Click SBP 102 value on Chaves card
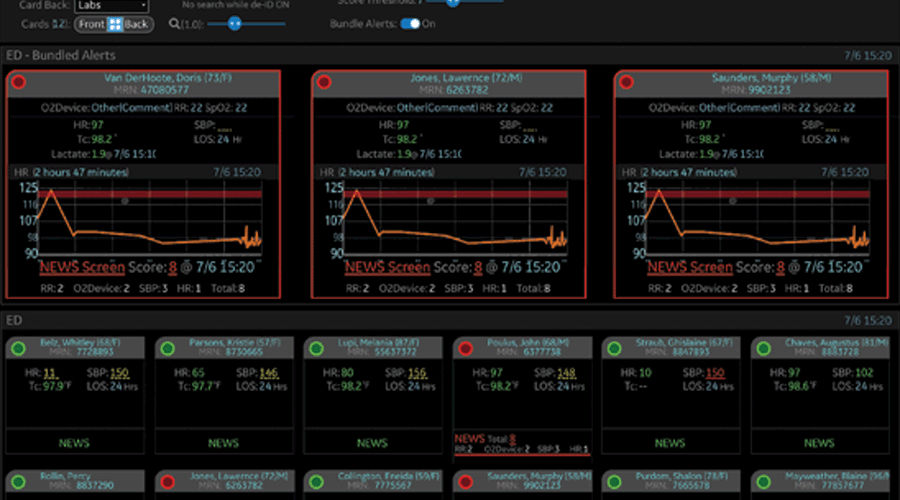The image size is (900, 500). point(864,373)
